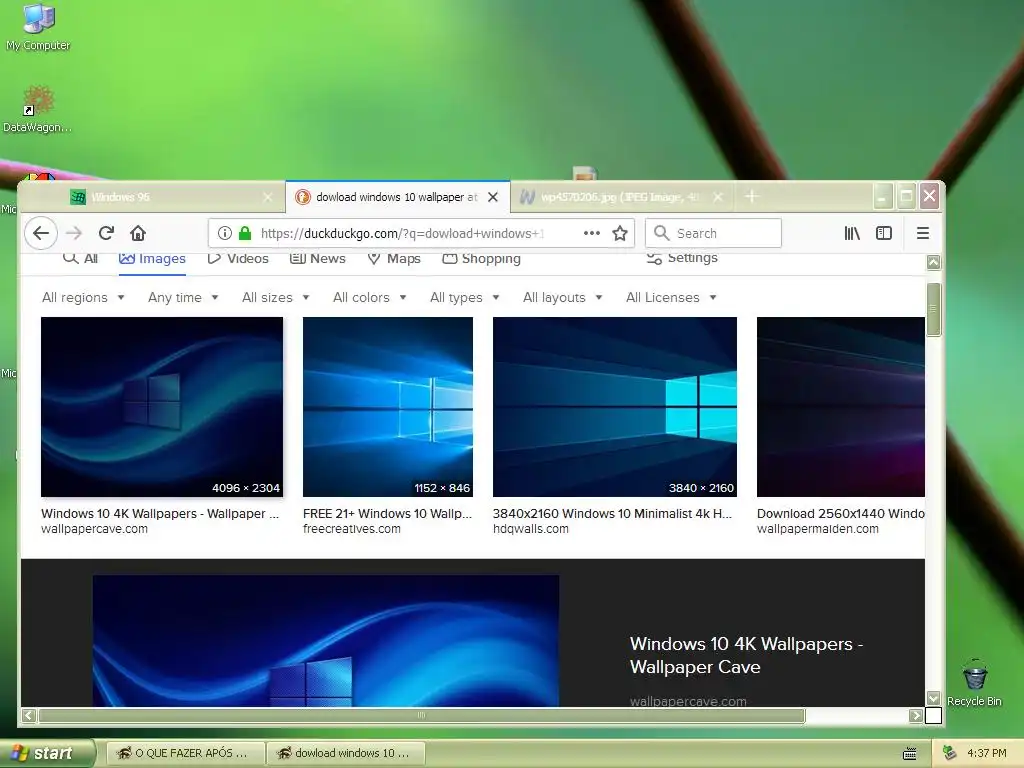Open DuckDuckGo Settings

coord(682,258)
